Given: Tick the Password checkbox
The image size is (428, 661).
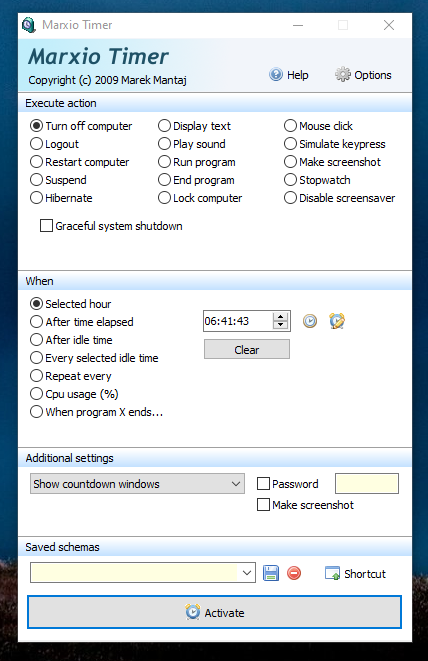Looking at the screenshot, I should (263, 484).
